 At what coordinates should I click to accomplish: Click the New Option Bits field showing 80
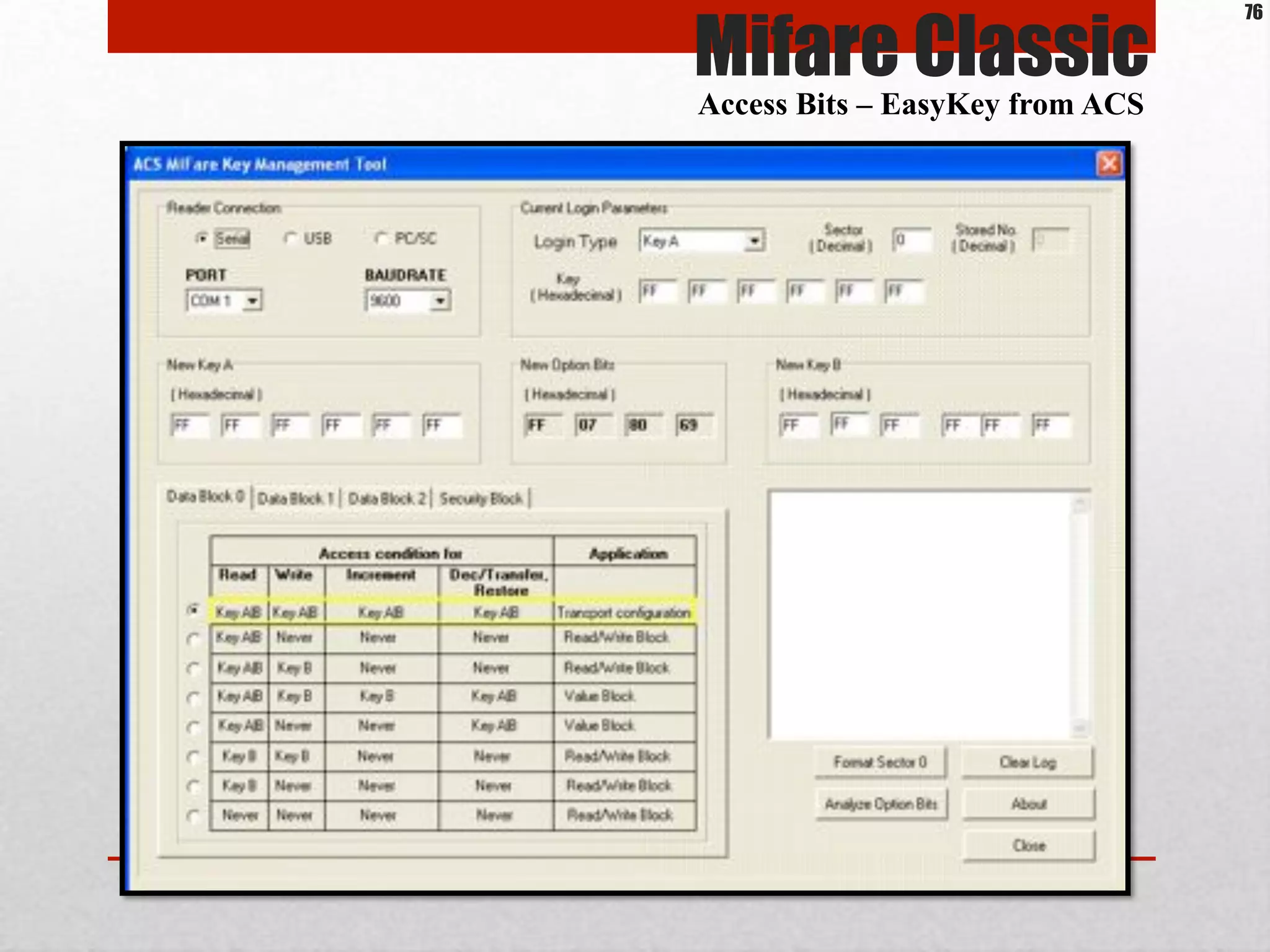click(x=644, y=426)
